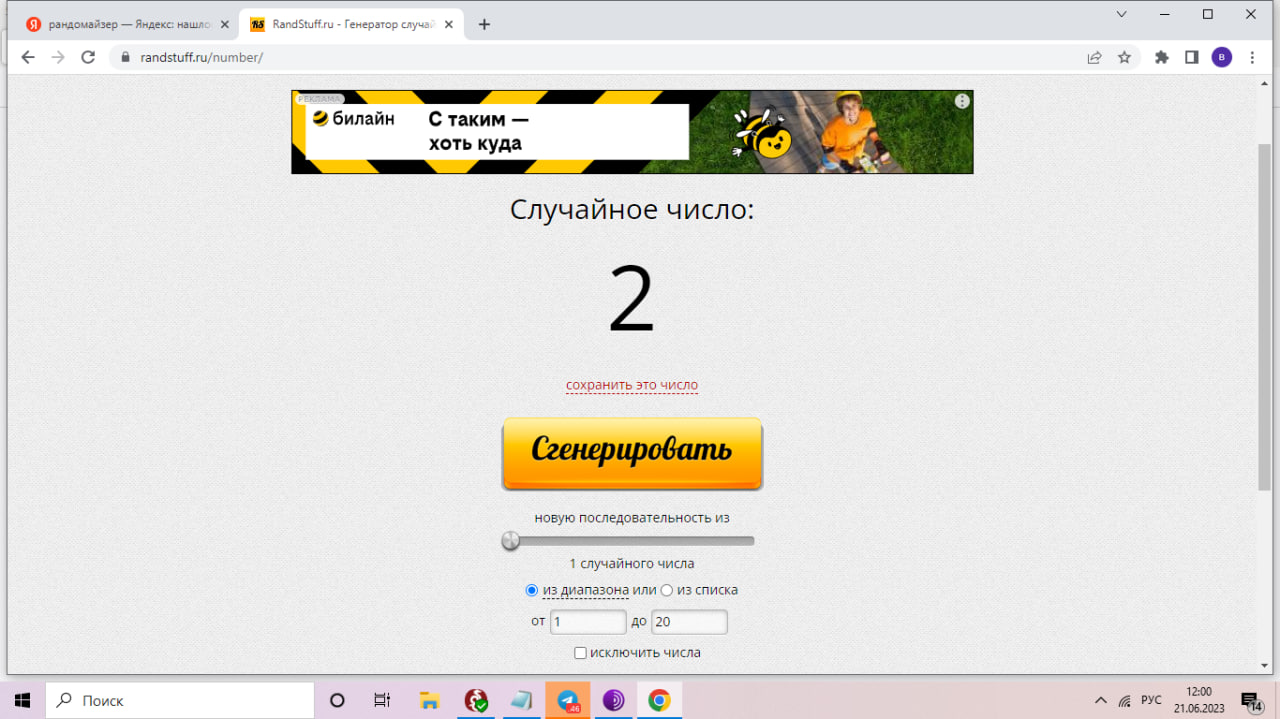Reload the page with the refresh icon
This screenshot has width=1280, height=719.
[x=88, y=57]
